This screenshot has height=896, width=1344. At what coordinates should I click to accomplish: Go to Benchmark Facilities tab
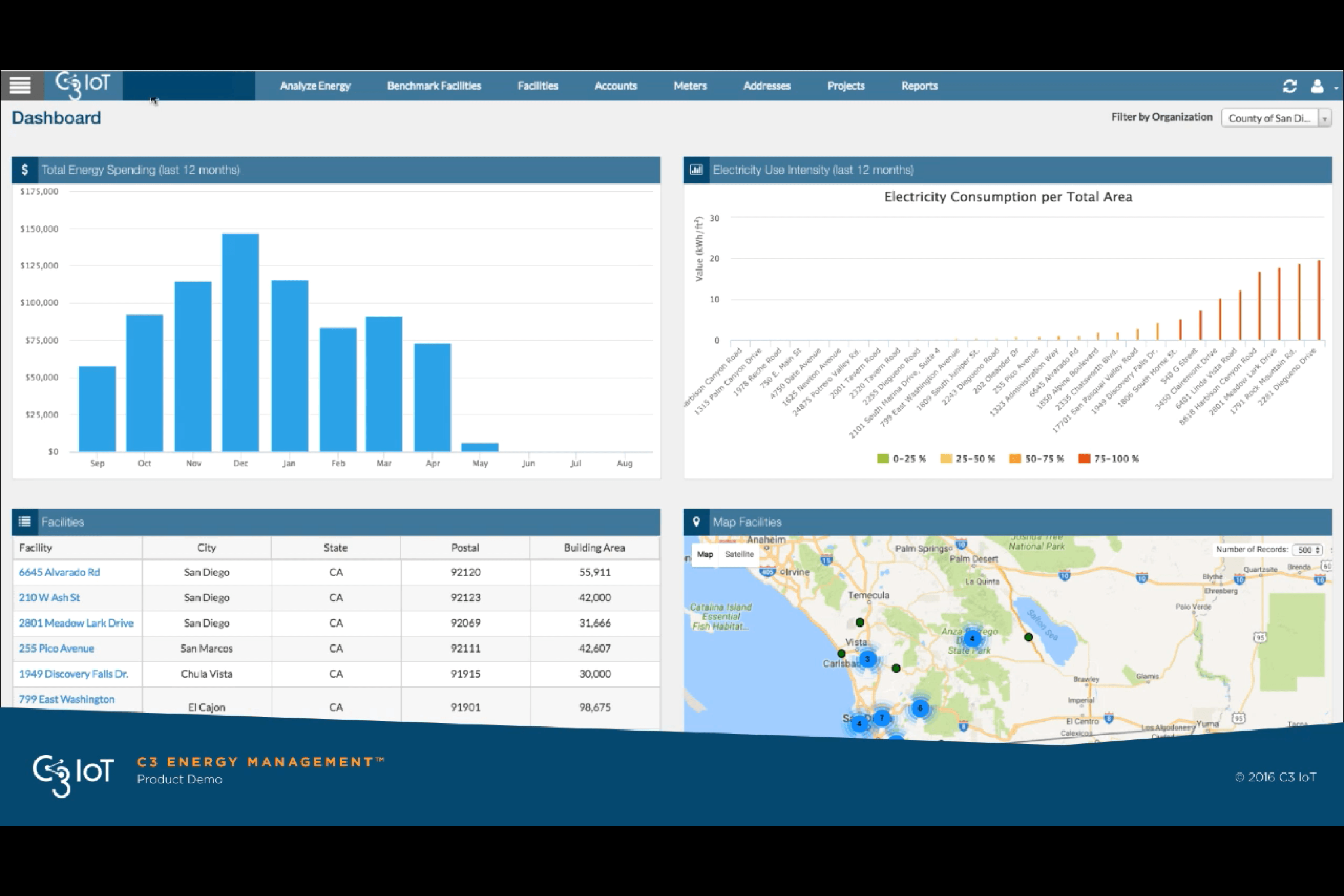pos(434,86)
